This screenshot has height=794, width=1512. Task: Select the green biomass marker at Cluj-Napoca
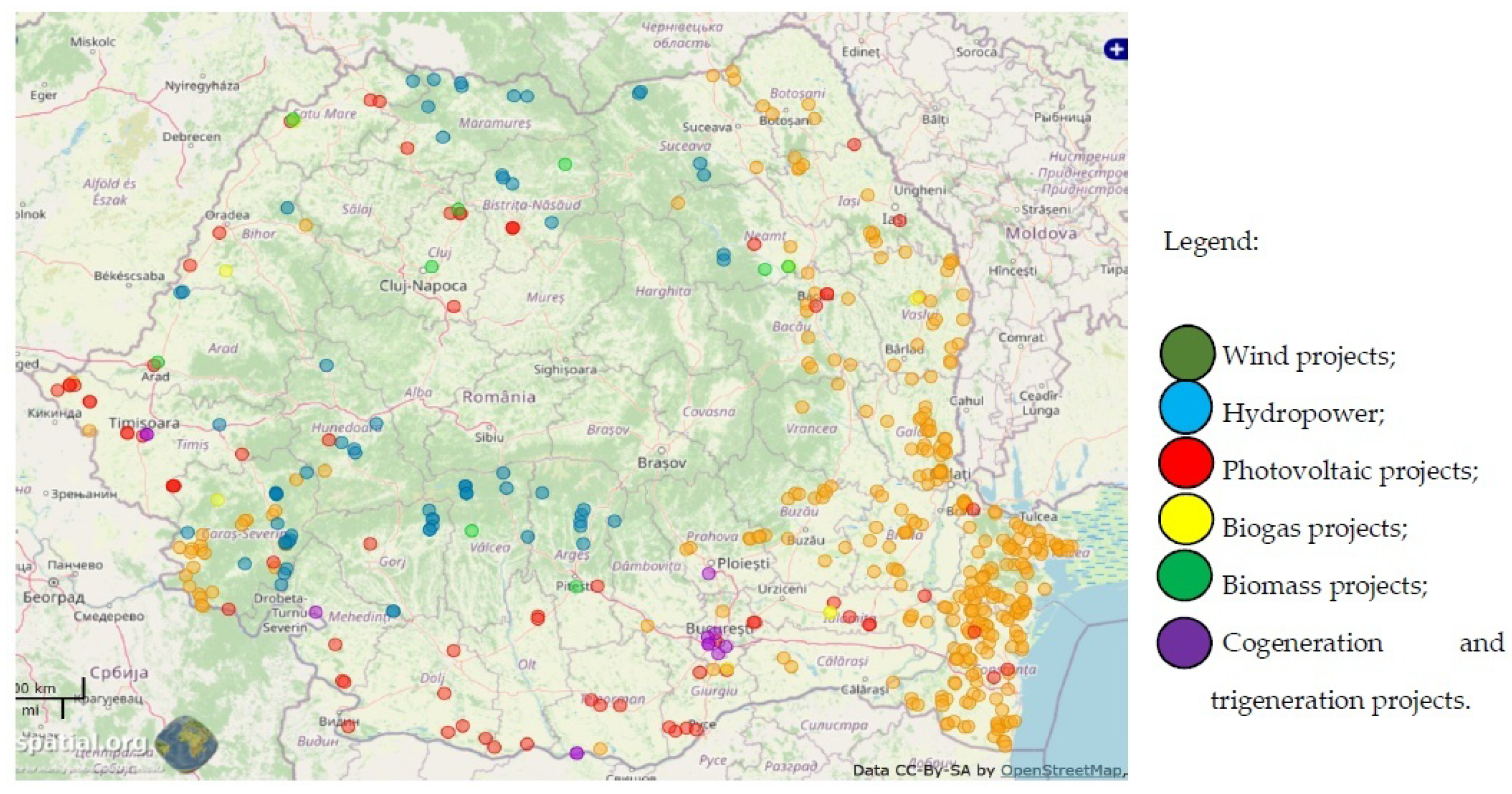(x=432, y=266)
